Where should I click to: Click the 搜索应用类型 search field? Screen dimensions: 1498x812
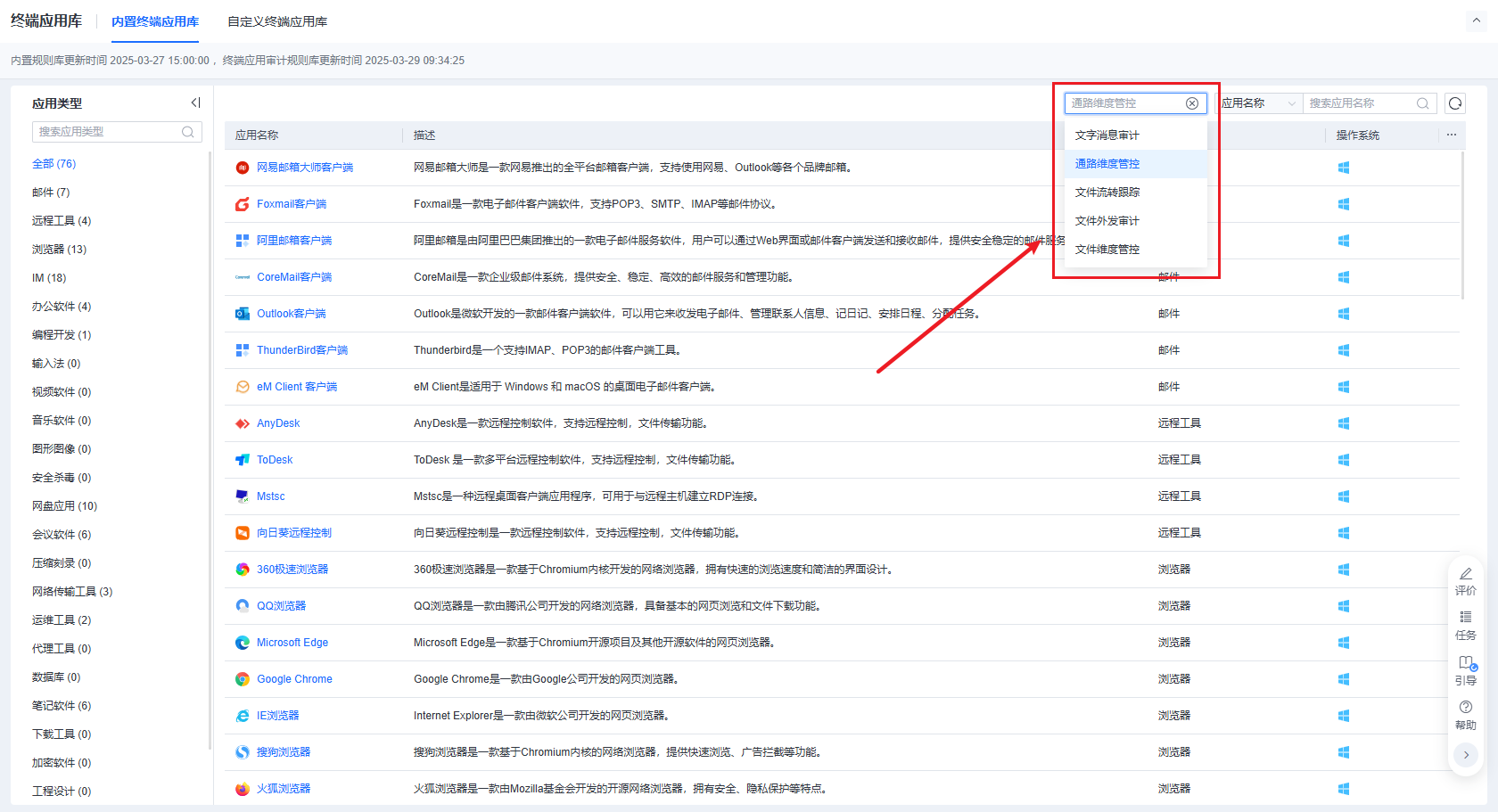coord(107,132)
